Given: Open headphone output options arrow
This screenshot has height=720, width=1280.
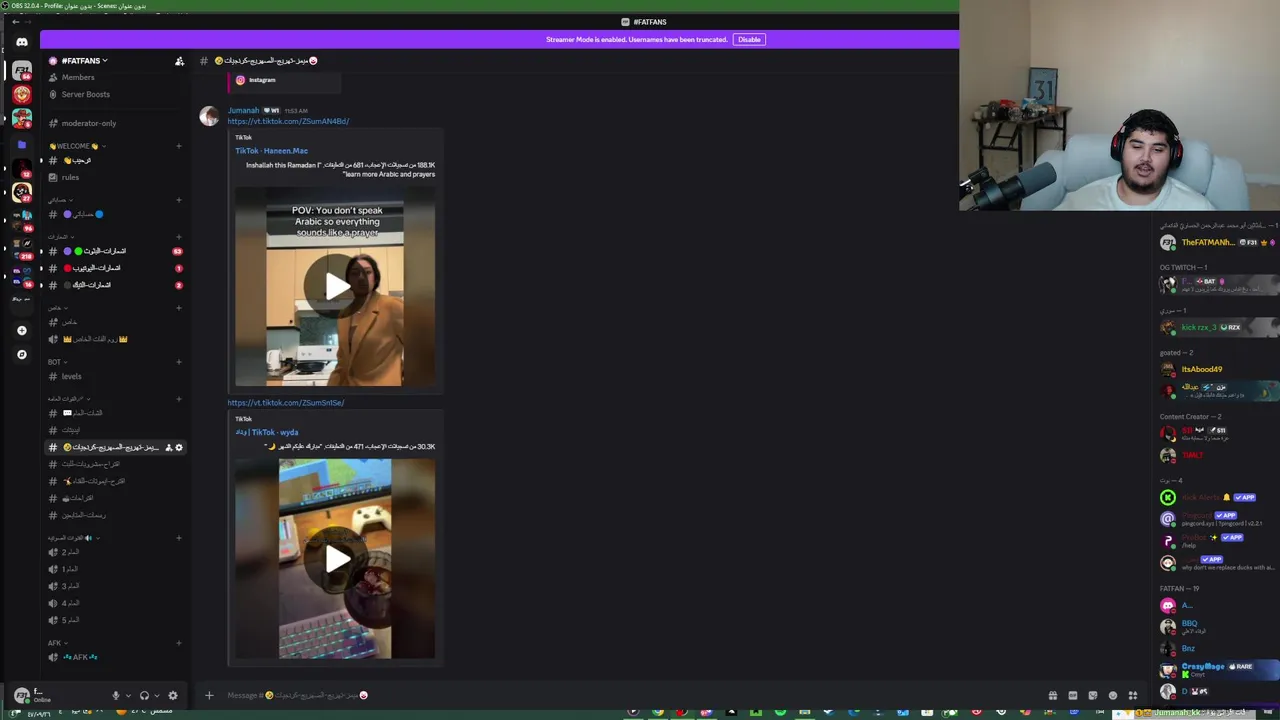Looking at the screenshot, I should pyautogui.click(x=157, y=696).
